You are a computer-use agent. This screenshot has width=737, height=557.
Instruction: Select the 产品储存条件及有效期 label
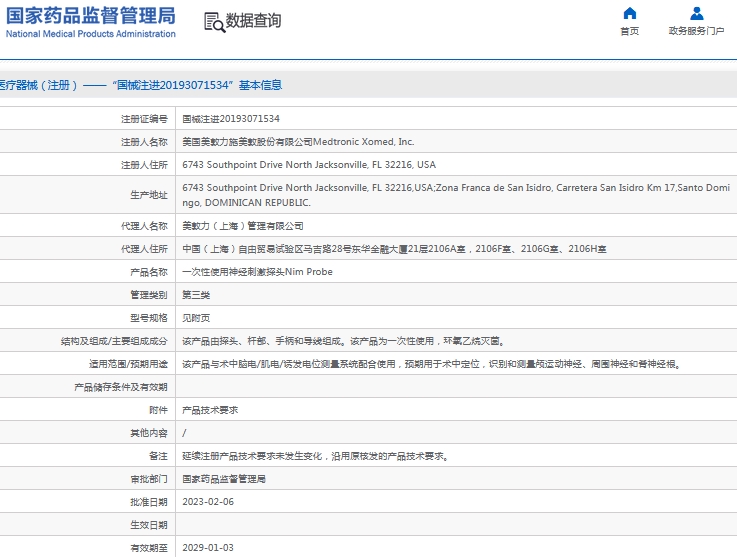(121, 387)
